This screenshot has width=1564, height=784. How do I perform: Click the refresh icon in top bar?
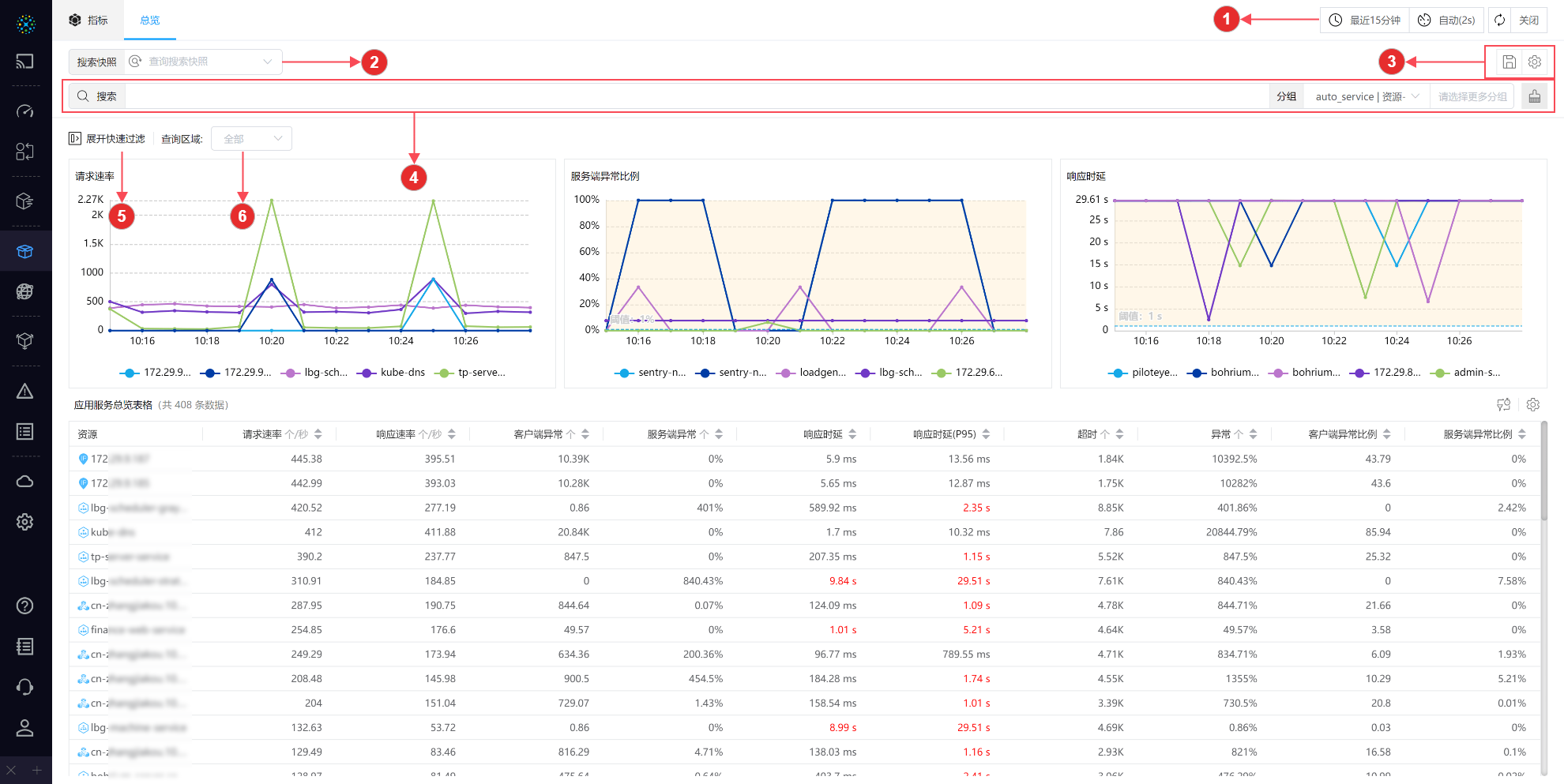(x=1499, y=21)
